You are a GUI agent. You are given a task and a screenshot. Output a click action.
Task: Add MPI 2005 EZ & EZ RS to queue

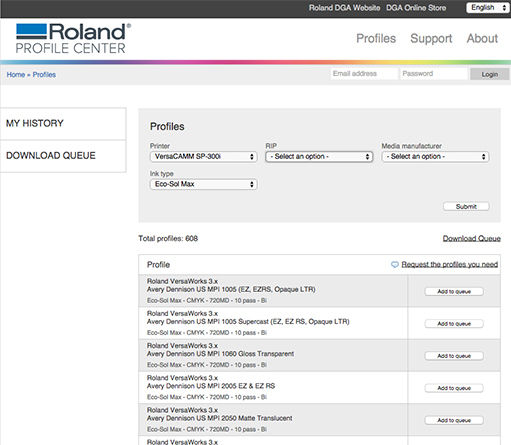tap(454, 388)
